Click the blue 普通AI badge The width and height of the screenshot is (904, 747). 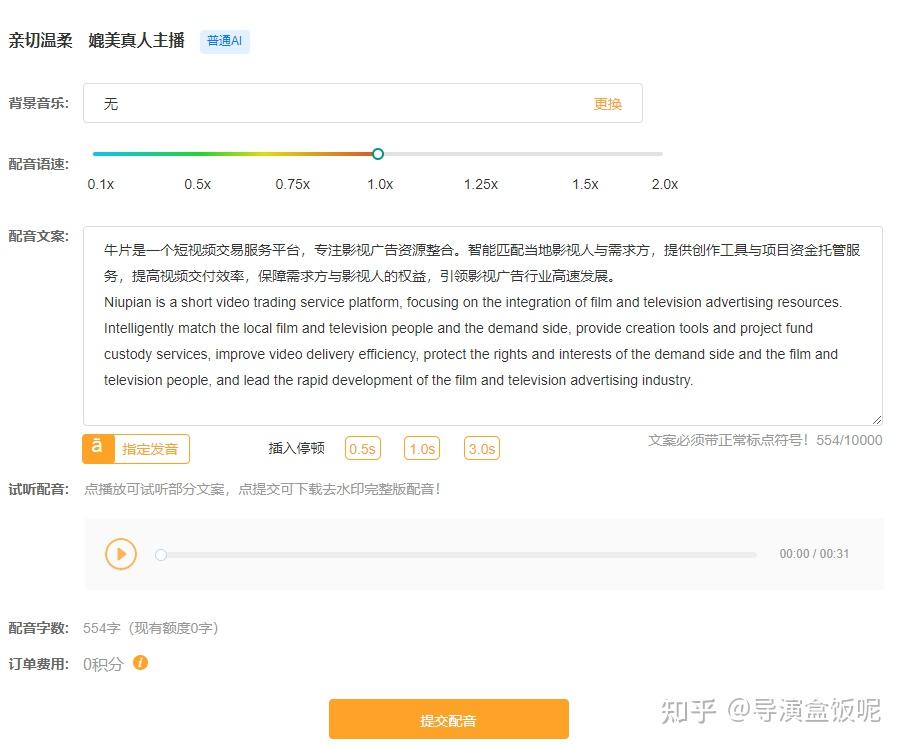224,41
